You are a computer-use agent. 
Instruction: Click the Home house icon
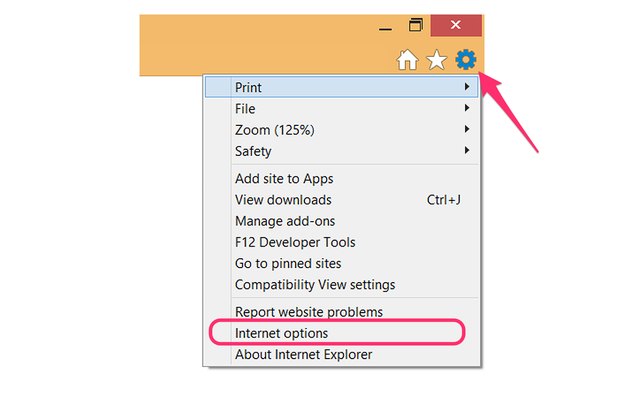coord(407,60)
